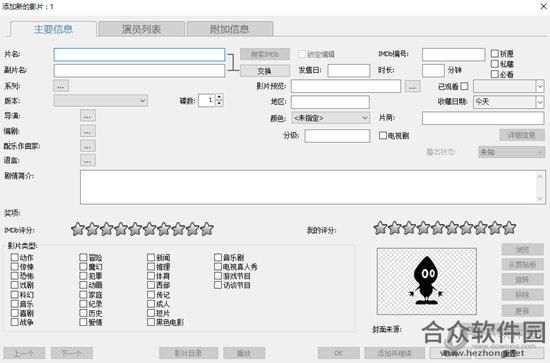550x363 pixels.
Task: Tick the 音乐剧 genre checkbox
Action: pyautogui.click(x=218, y=257)
